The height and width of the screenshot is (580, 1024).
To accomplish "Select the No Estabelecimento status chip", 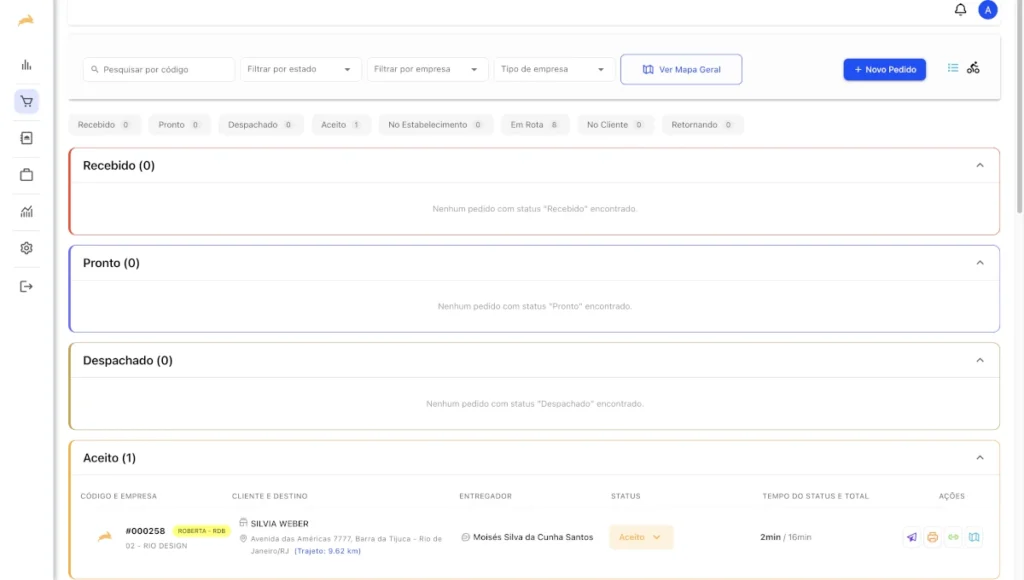I will pos(436,125).
